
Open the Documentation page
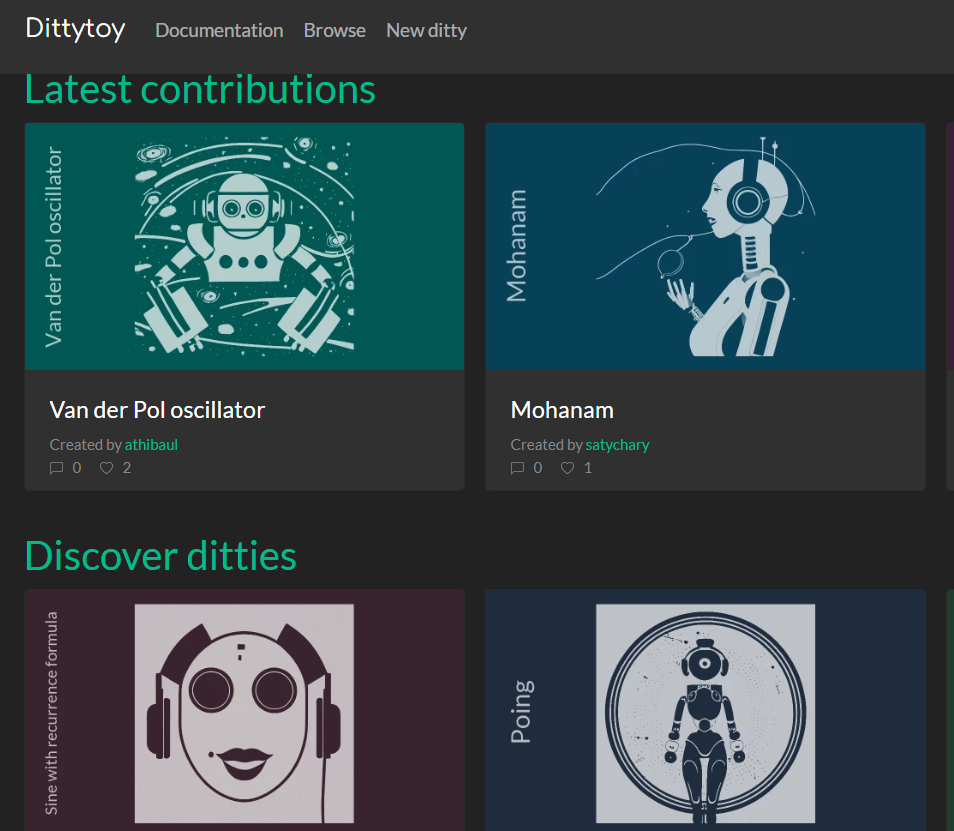click(219, 30)
